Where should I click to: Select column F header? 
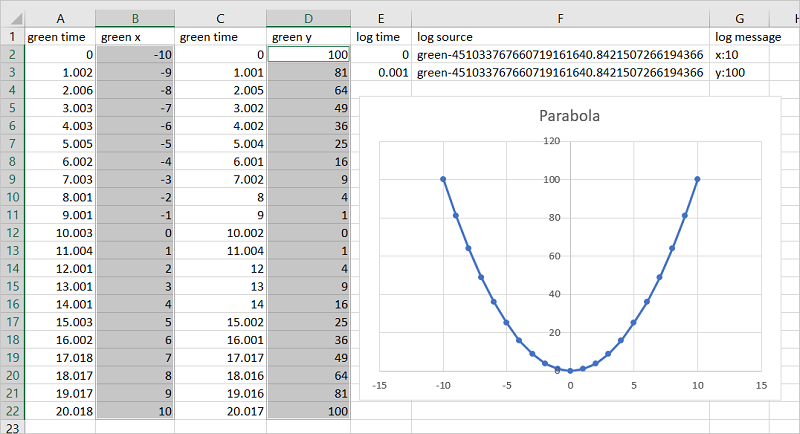[560, 18]
